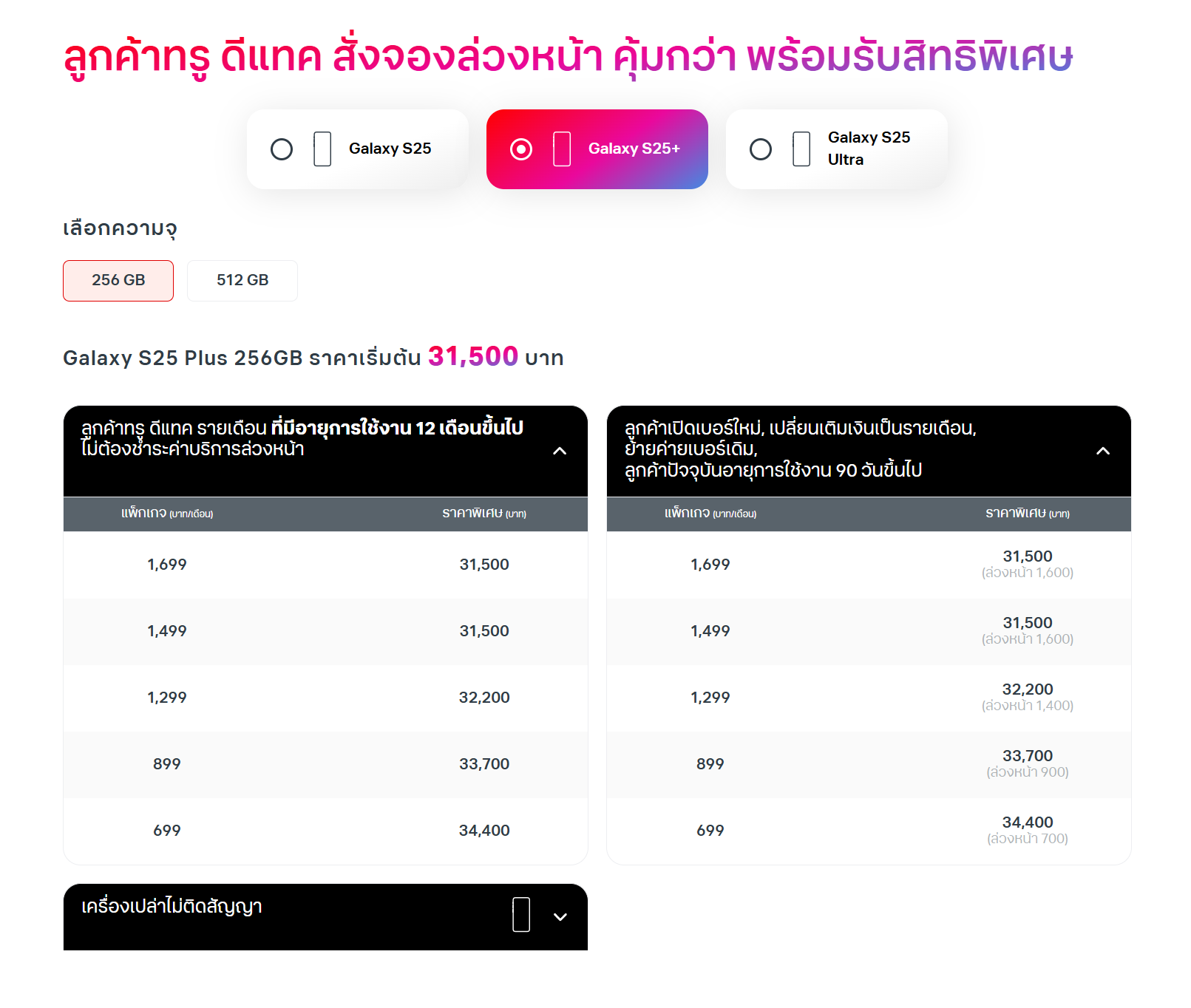Viewport: 1191px width, 1008px height.
Task: Select the Galaxy S25+ radio button
Action: [521, 149]
